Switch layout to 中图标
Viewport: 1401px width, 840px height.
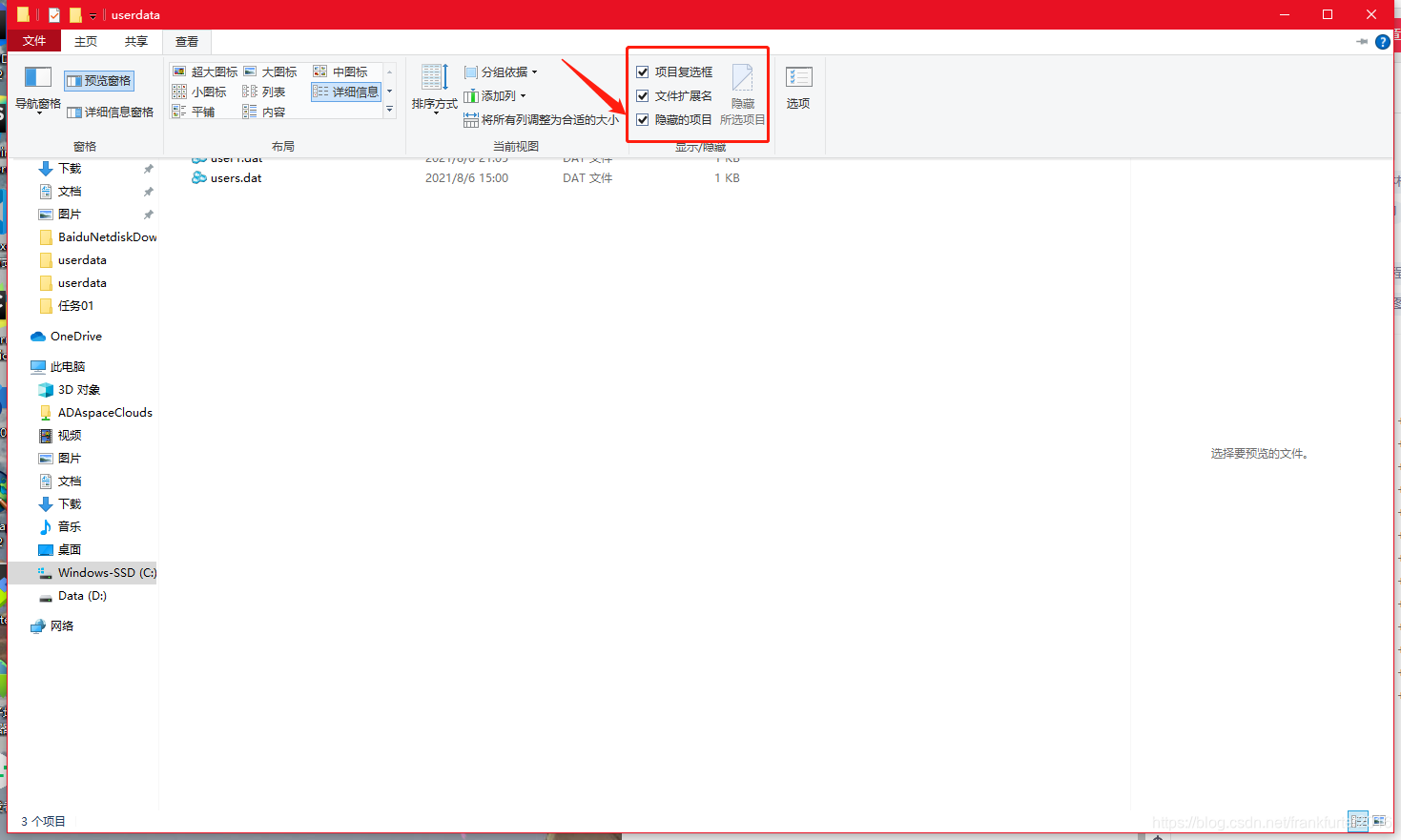pos(340,72)
